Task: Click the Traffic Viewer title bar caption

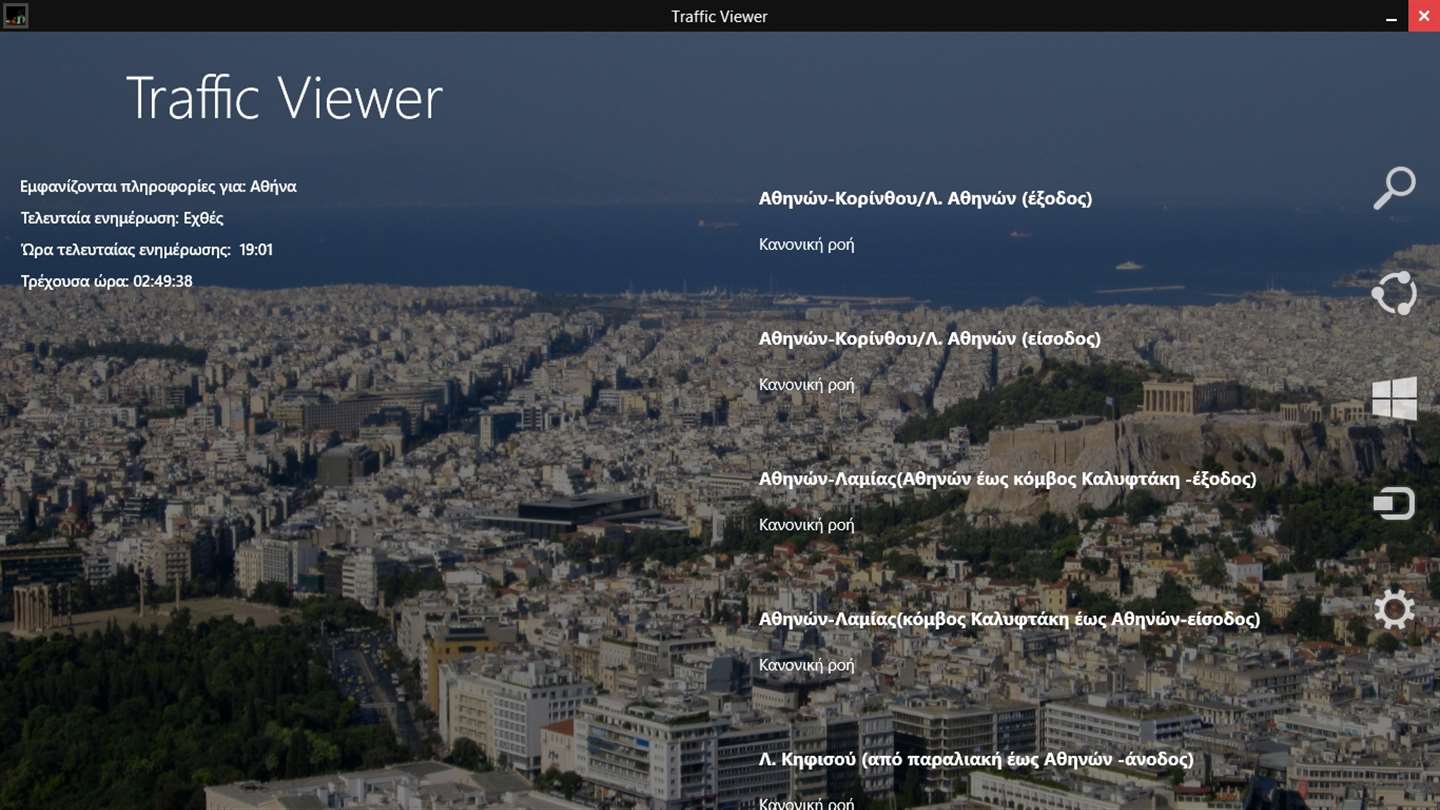Action: click(x=719, y=16)
